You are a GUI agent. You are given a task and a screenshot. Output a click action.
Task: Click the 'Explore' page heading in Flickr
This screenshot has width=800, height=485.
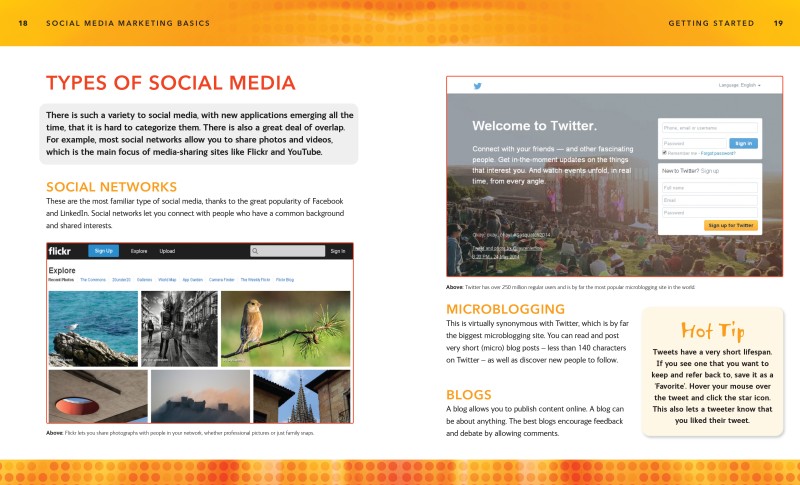tap(62, 270)
